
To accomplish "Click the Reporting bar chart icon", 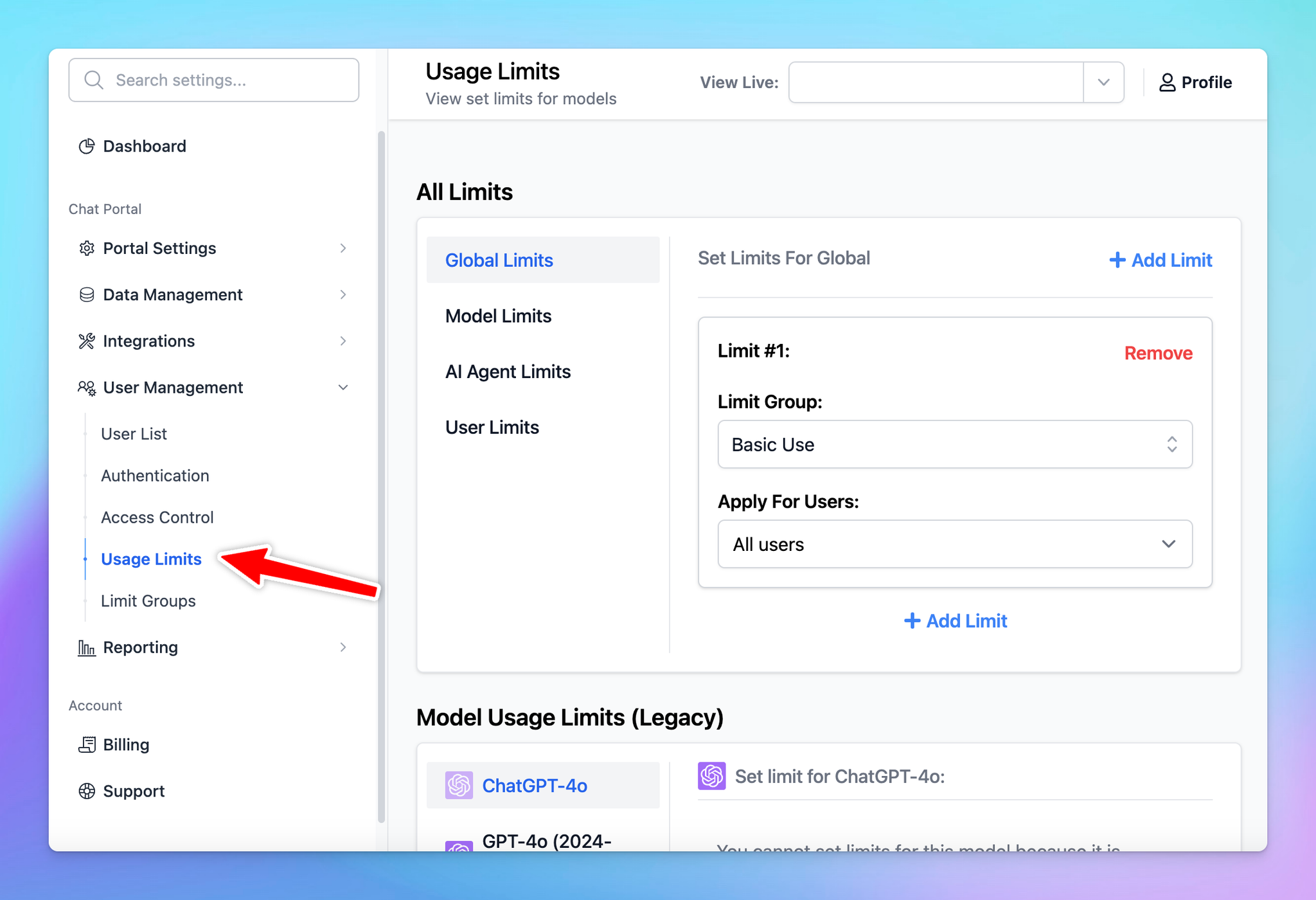I will click(x=87, y=647).
